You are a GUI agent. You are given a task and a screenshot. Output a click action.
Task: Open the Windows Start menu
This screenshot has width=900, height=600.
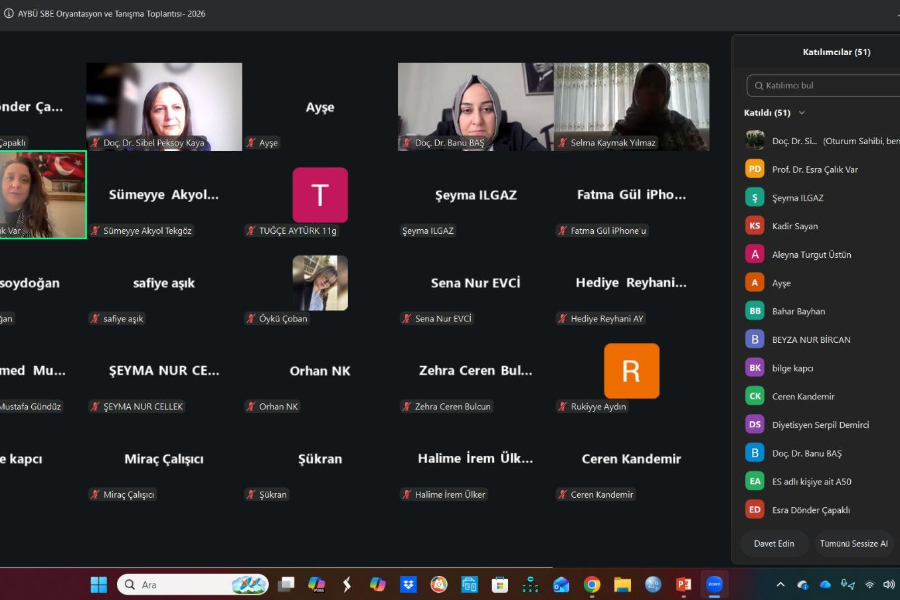coord(99,584)
